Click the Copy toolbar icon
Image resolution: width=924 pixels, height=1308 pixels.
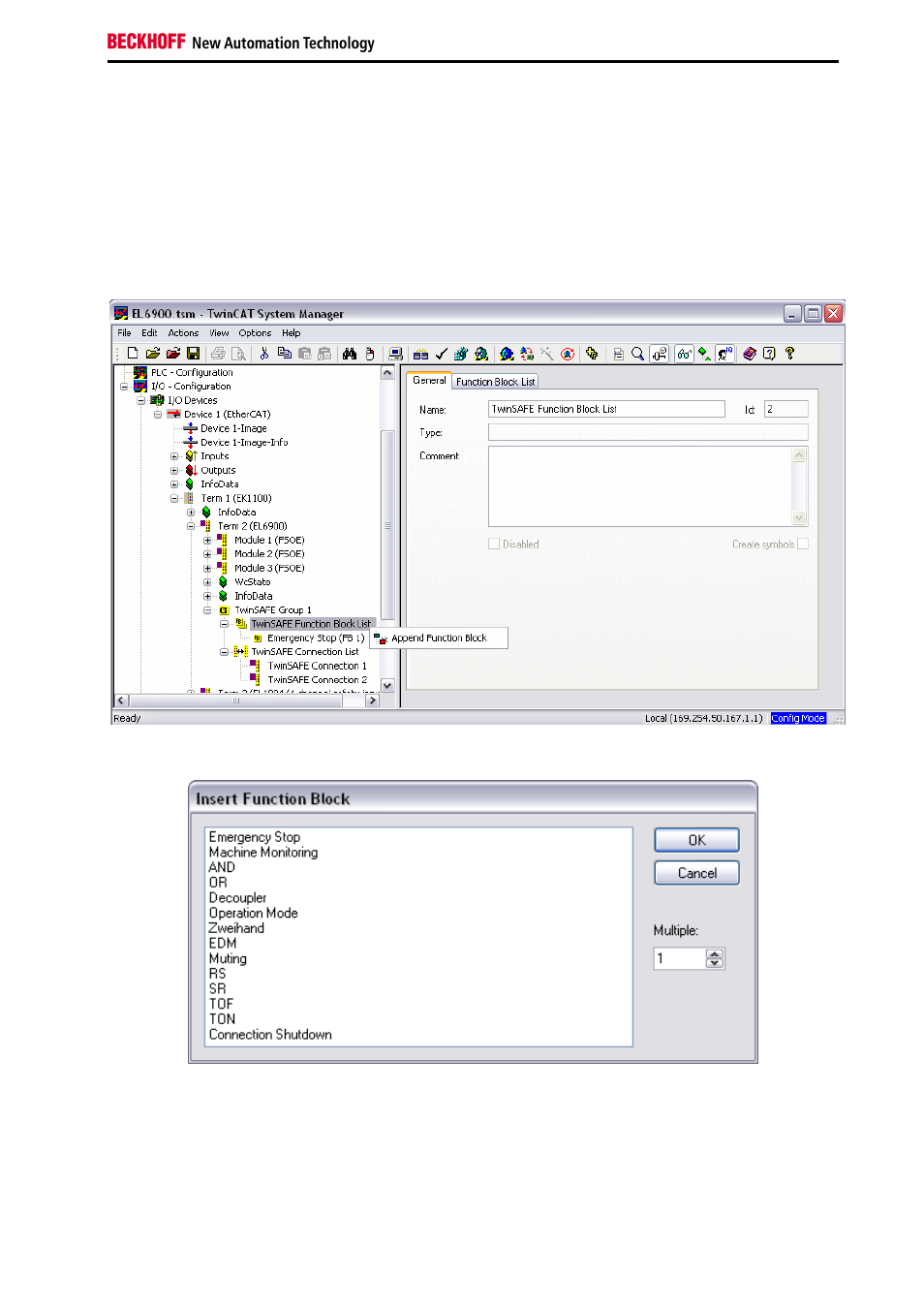pos(284,354)
